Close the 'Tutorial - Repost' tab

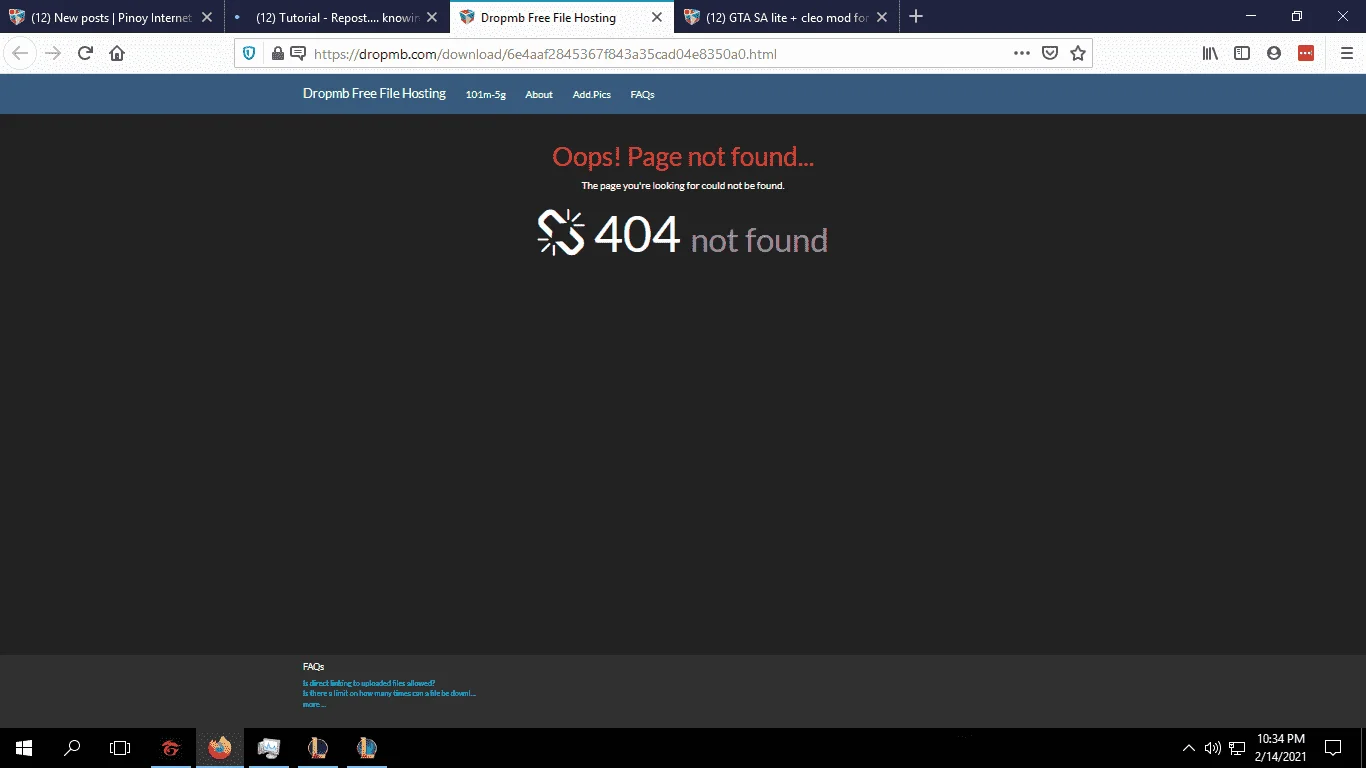coord(432,18)
